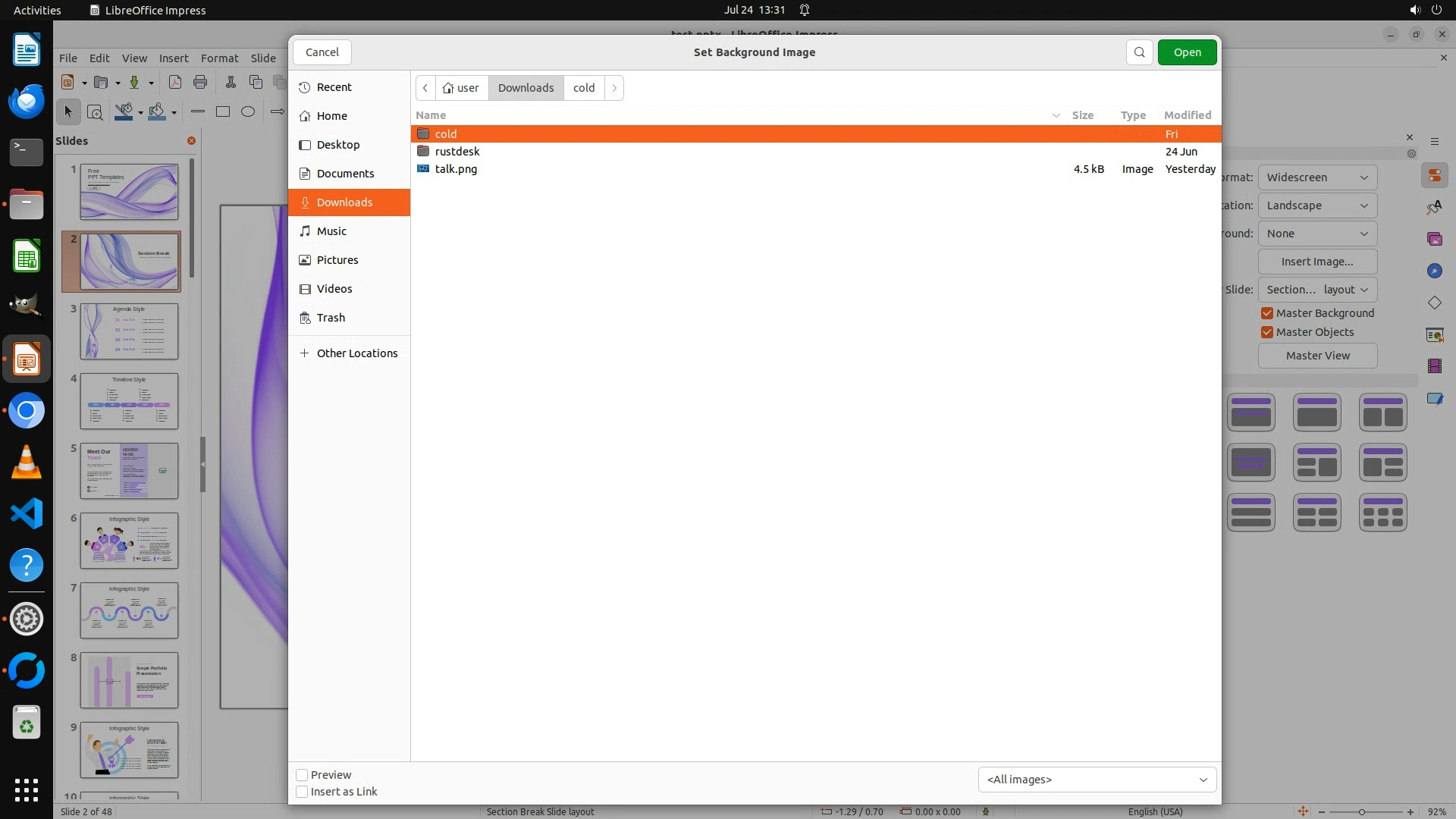Enable the Preview checkbox
Screen dimensions: 1456x819
pyautogui.click(x=302, y=775)
